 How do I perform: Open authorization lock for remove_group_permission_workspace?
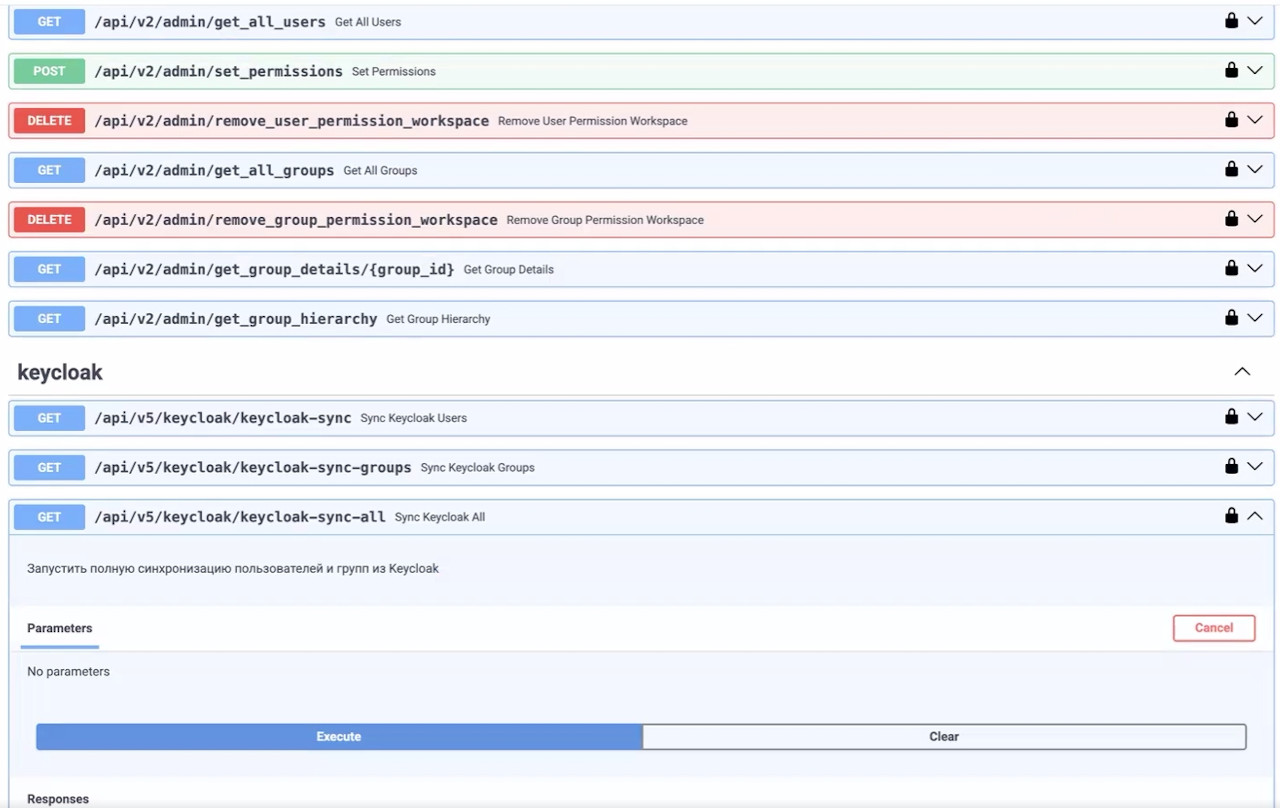(1232, 218)
